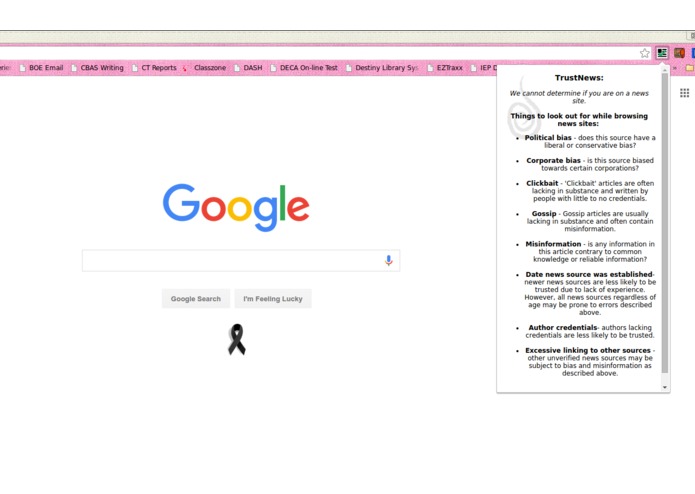Start voice search with the microphone
Image resolution: width=695 pixels, height=494 pixels.
[389, 260]
